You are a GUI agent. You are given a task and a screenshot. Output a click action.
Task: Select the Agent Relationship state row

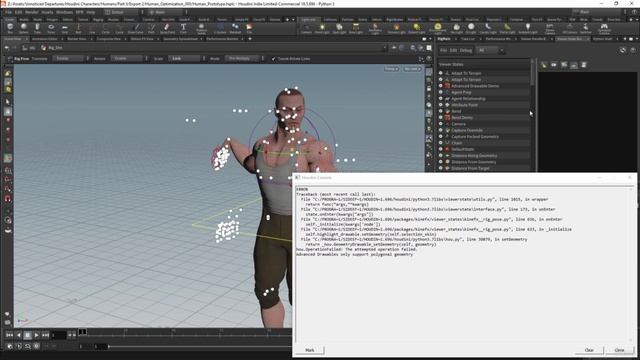click(484, 98)
